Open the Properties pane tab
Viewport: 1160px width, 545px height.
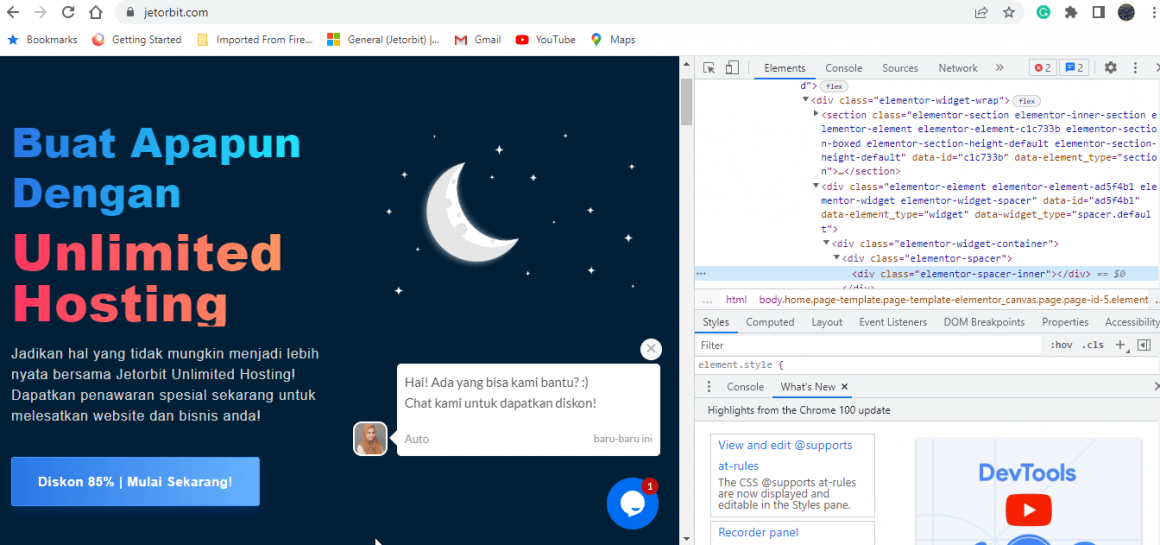click(x=1065, y=322)
